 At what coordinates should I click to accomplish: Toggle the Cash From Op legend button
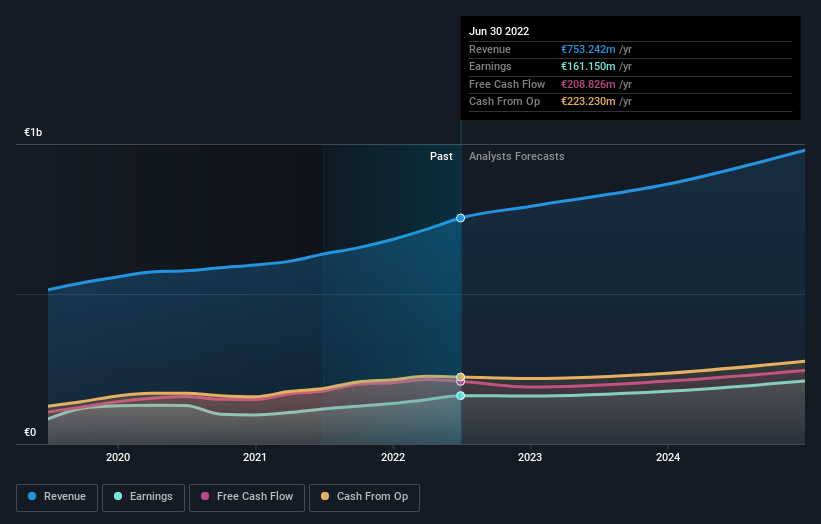[x=364, y=497]
